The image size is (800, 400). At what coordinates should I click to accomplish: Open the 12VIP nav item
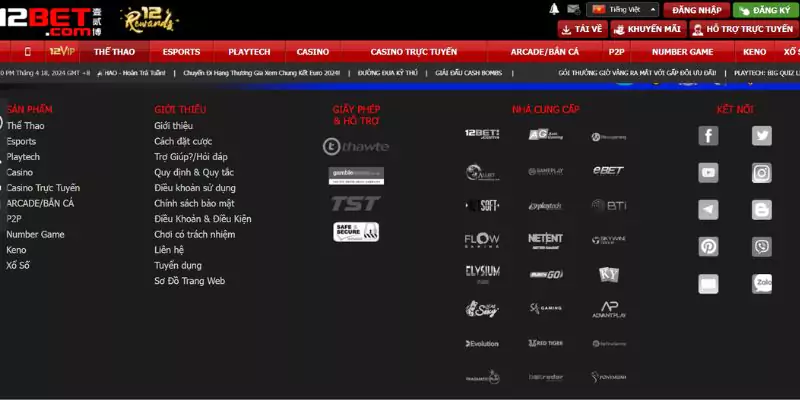point(62,52)
